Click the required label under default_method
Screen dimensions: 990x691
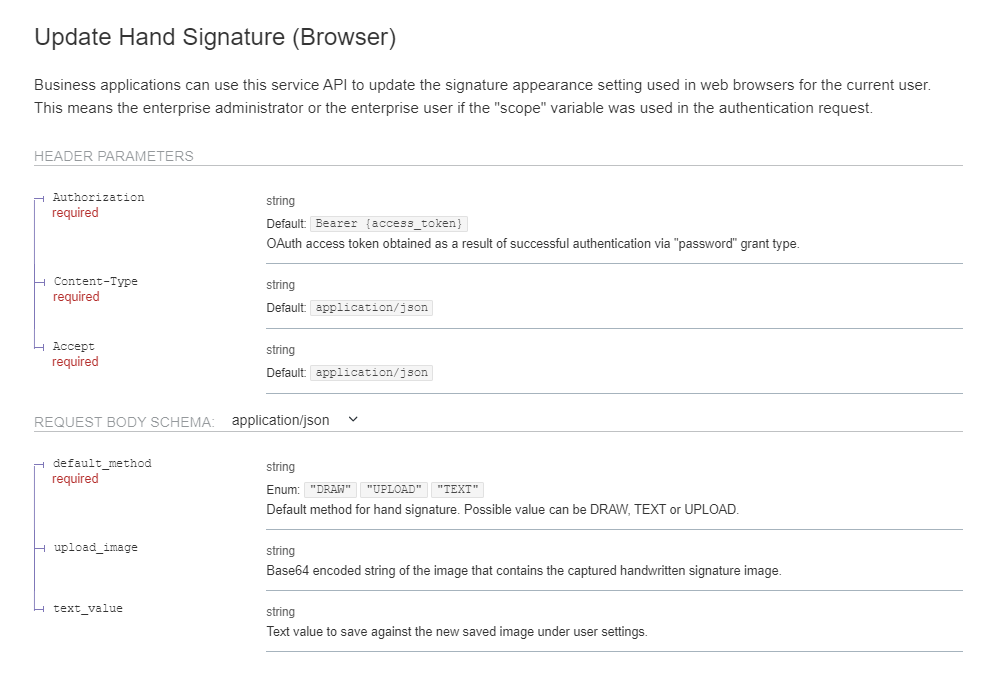coord(75,479)
